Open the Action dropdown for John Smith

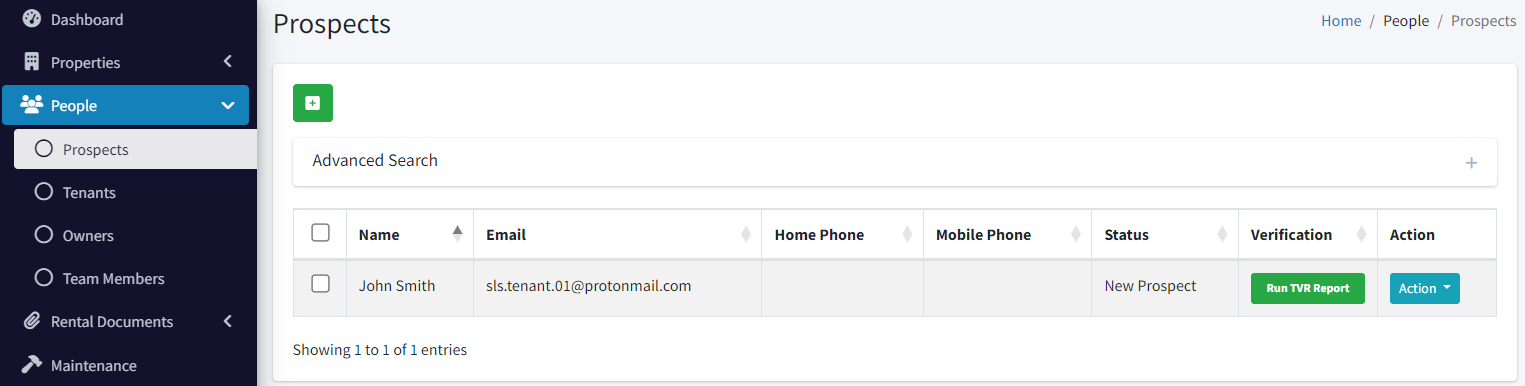[x=1425, y=288]
